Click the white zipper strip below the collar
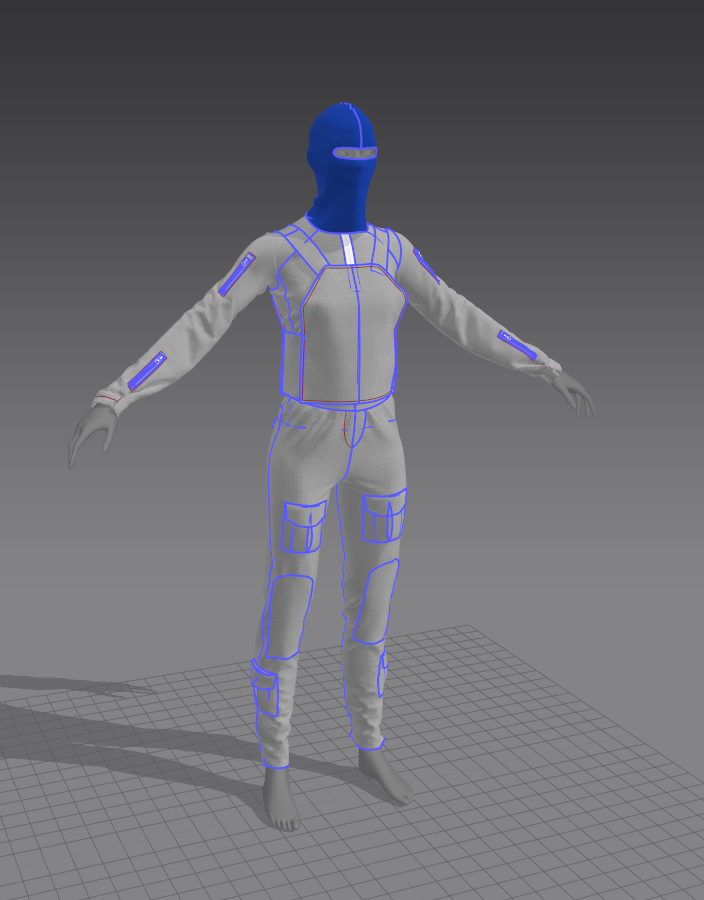The width and height of the screenshot is (704, 900). [348, 249]
